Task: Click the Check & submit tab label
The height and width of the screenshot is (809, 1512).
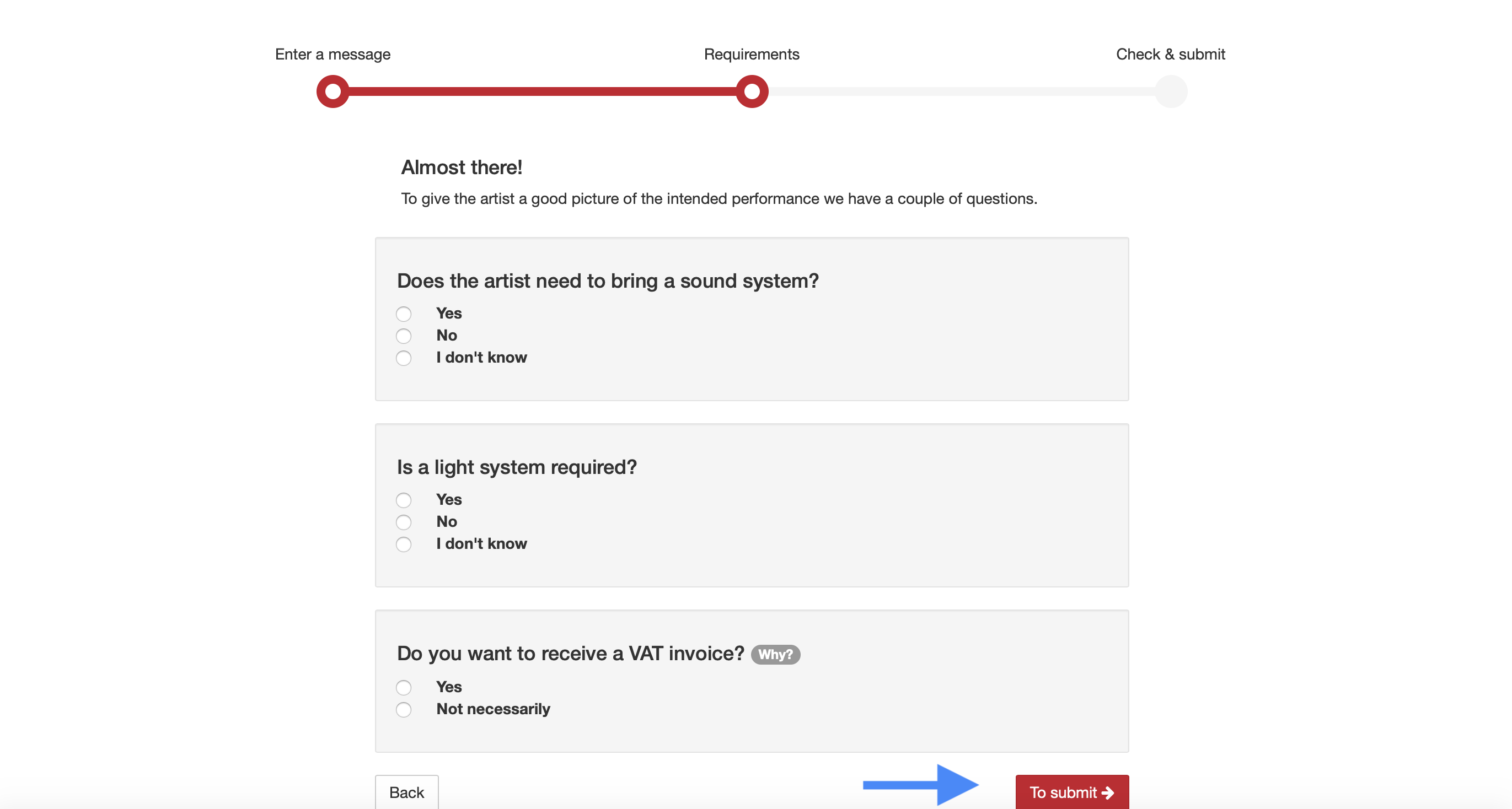Action: point(1171,54)
